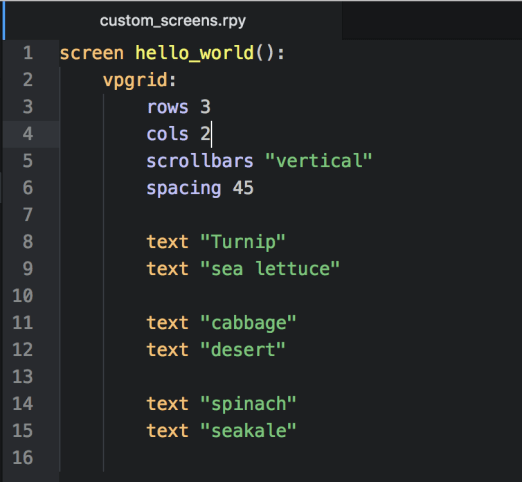Viewport: 522px width, 482px height.
Task: Click the 'vpgrid:' statement
Action: pyautogui.click(x=140, y=81)
